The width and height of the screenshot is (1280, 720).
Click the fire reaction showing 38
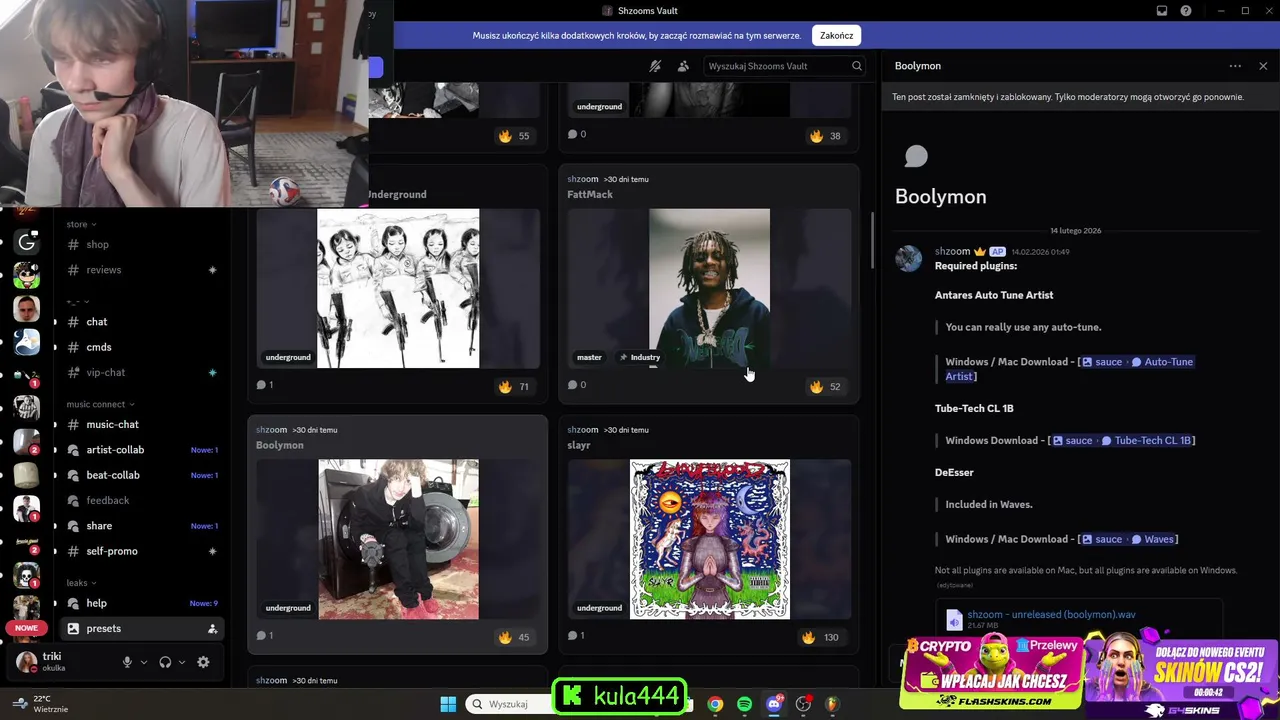[825, 135]
